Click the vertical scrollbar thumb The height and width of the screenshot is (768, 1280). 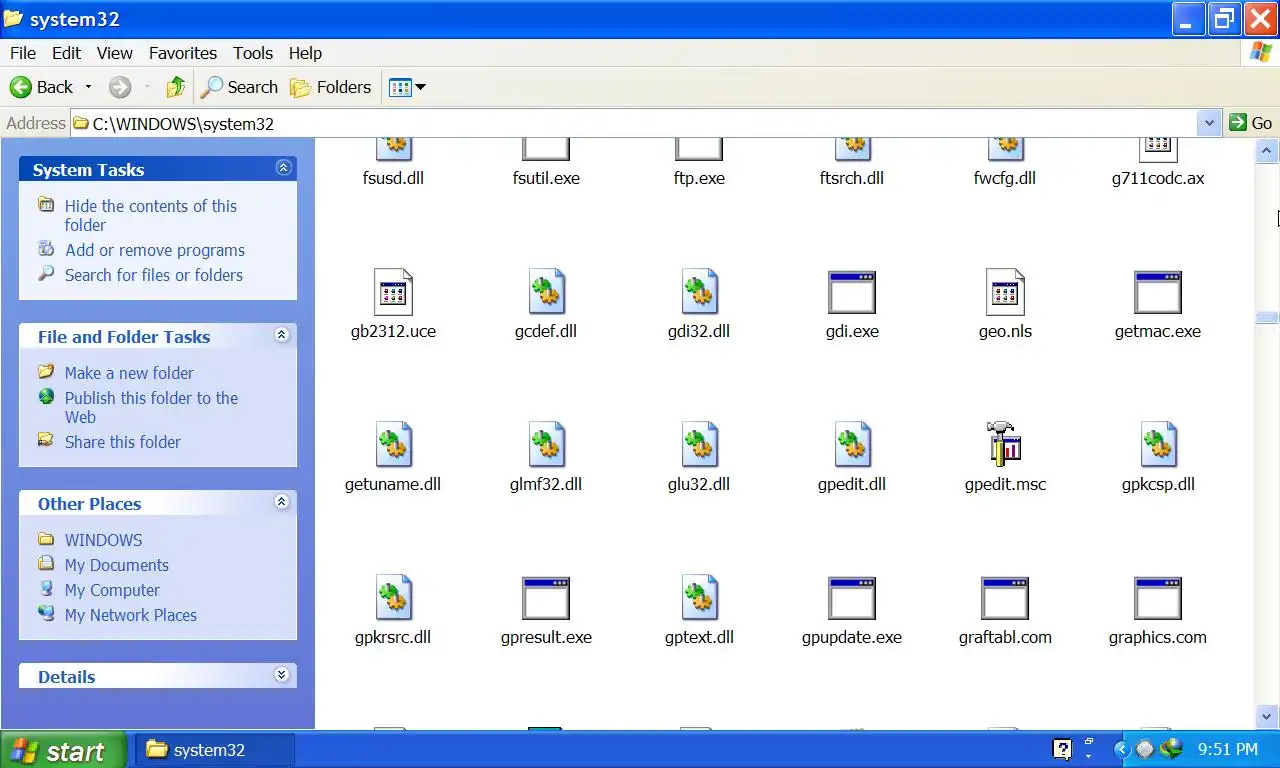1267,318
